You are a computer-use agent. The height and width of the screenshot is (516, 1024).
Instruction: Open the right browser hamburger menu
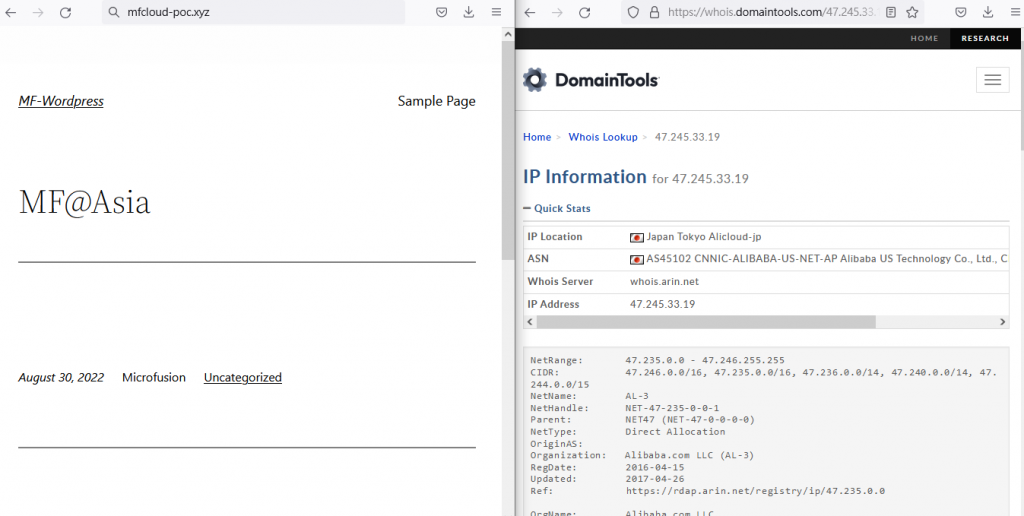(x=1015, y=12)
